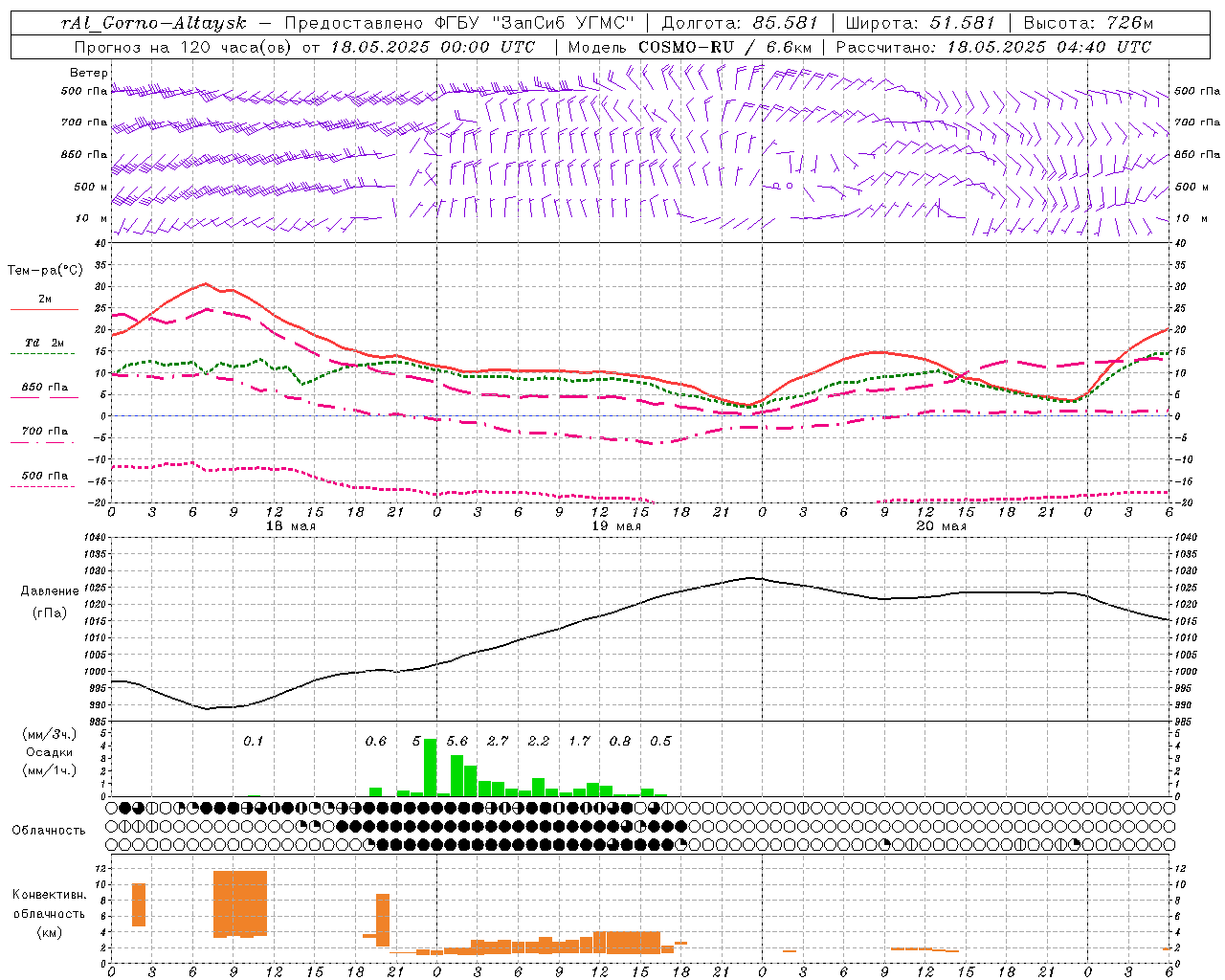
Task: Click the 'Давление' pressure panel label
Action: click(50, 591)
